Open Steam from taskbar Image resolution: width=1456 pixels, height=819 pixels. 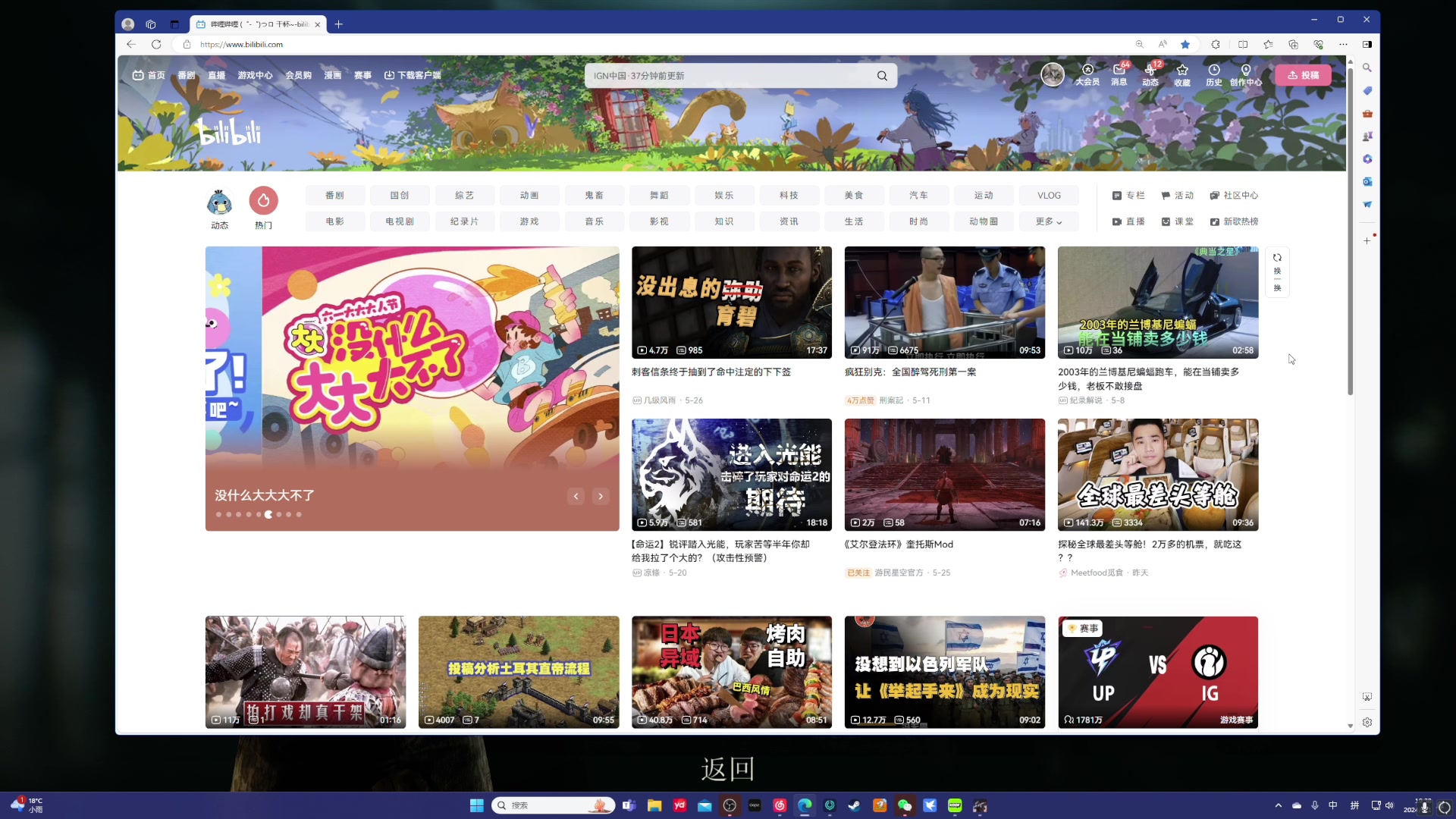tap(855, 805)
